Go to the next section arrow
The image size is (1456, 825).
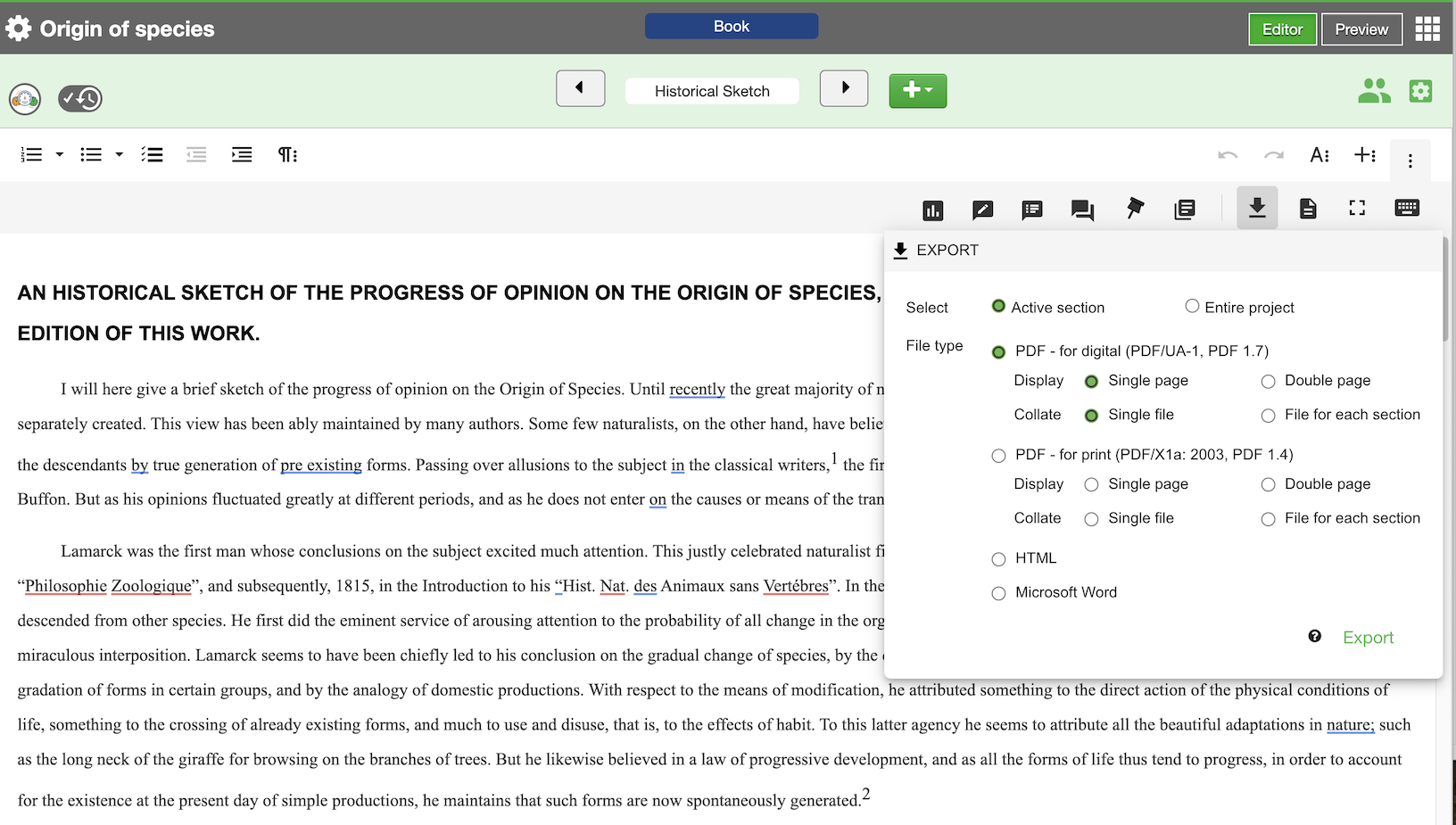pyautogui.click(x=844, y=88)
